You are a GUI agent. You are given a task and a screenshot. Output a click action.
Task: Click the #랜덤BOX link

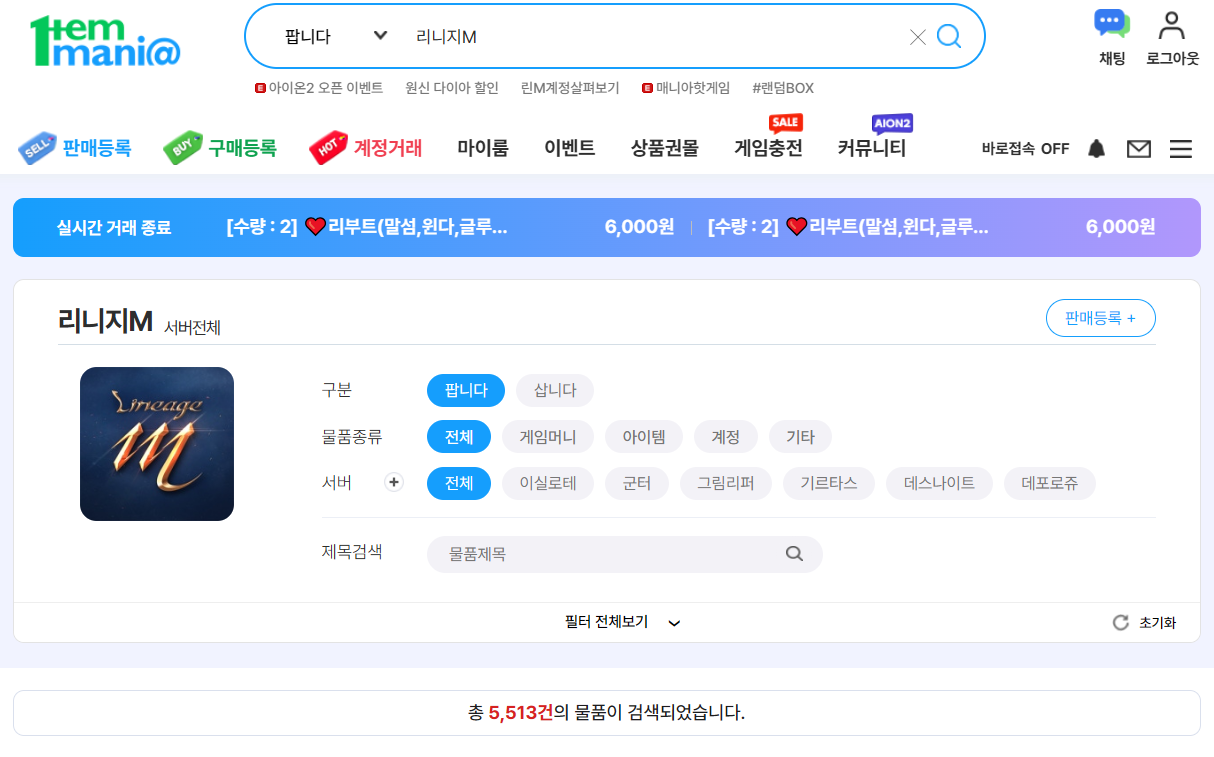[783, 88]
